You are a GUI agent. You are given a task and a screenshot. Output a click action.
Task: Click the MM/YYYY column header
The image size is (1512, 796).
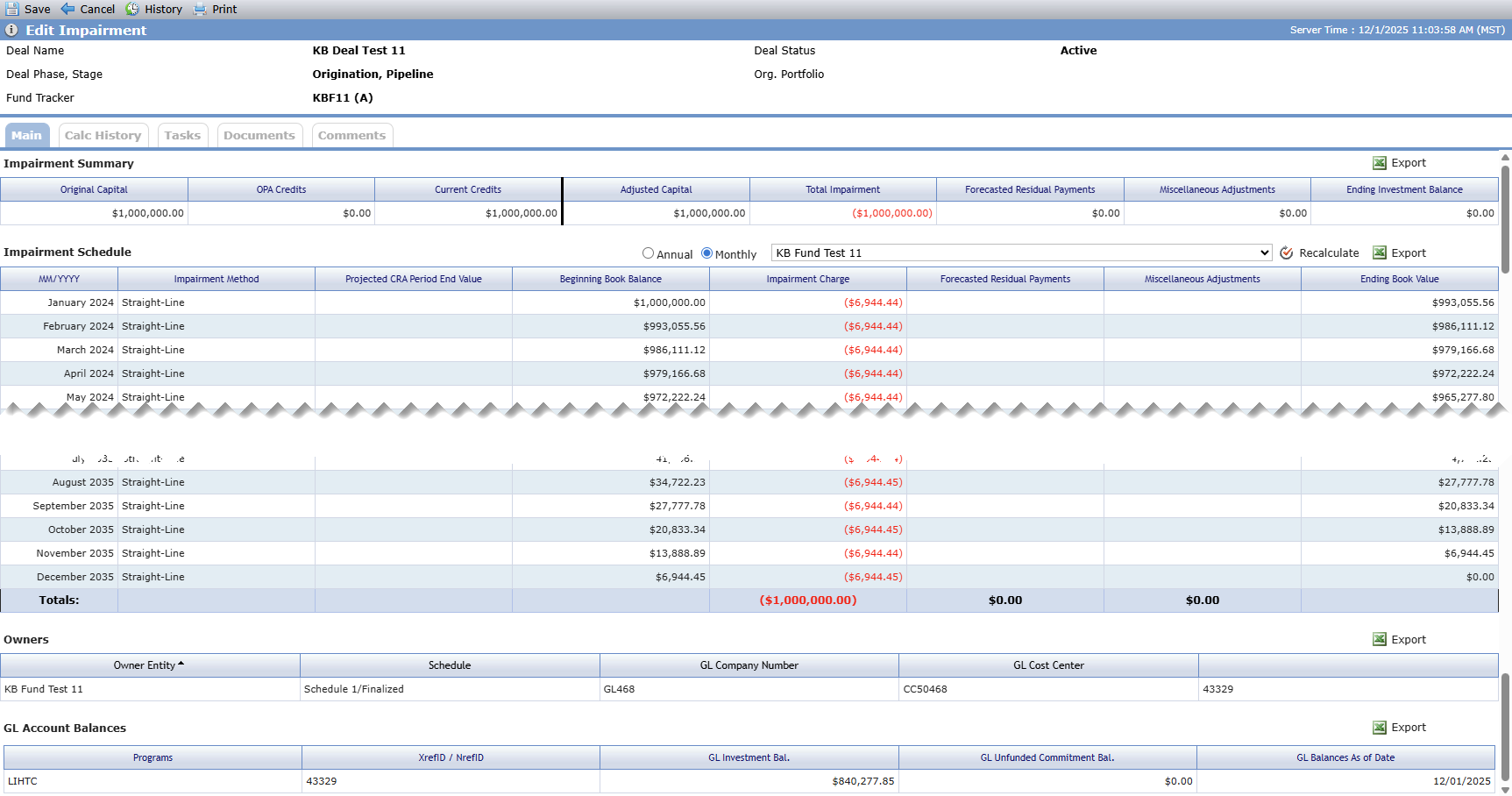tap(59, 279)
